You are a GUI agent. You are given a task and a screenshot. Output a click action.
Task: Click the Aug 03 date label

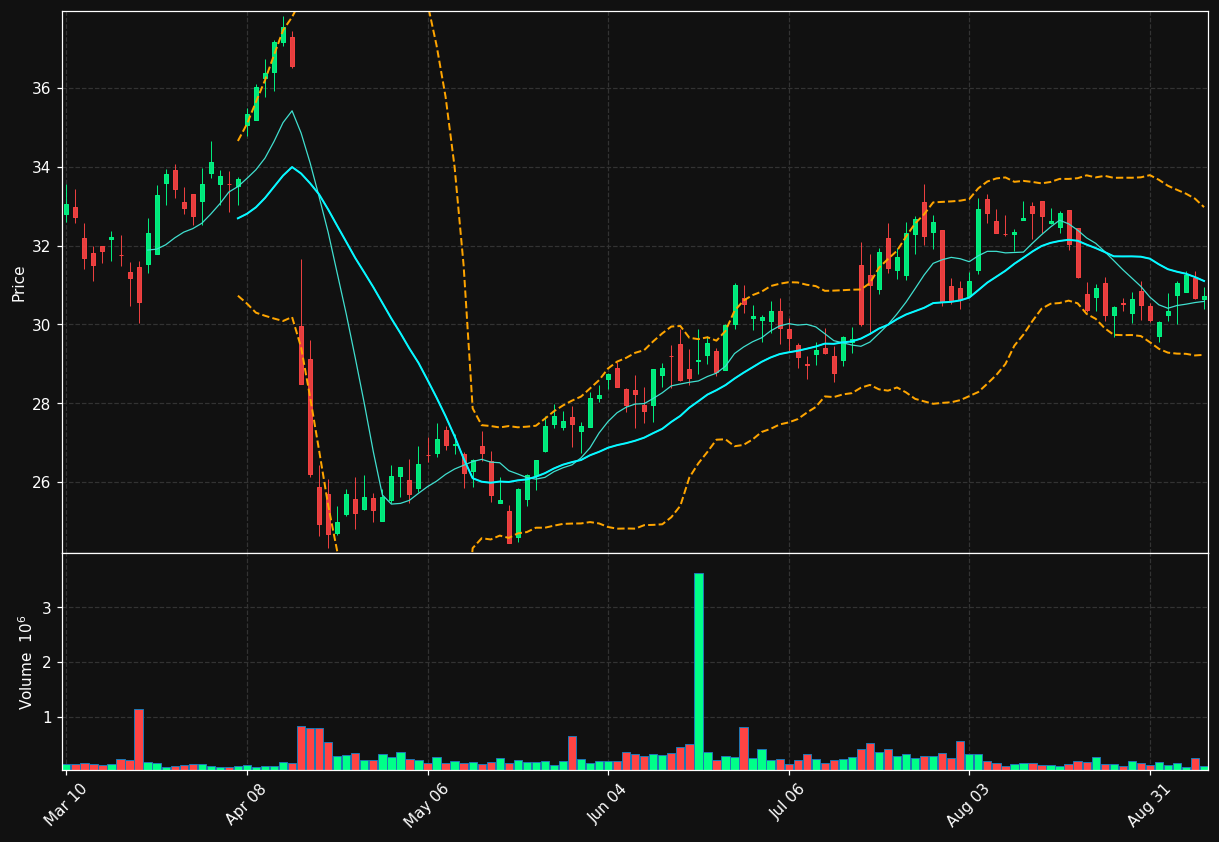[967, 805]
